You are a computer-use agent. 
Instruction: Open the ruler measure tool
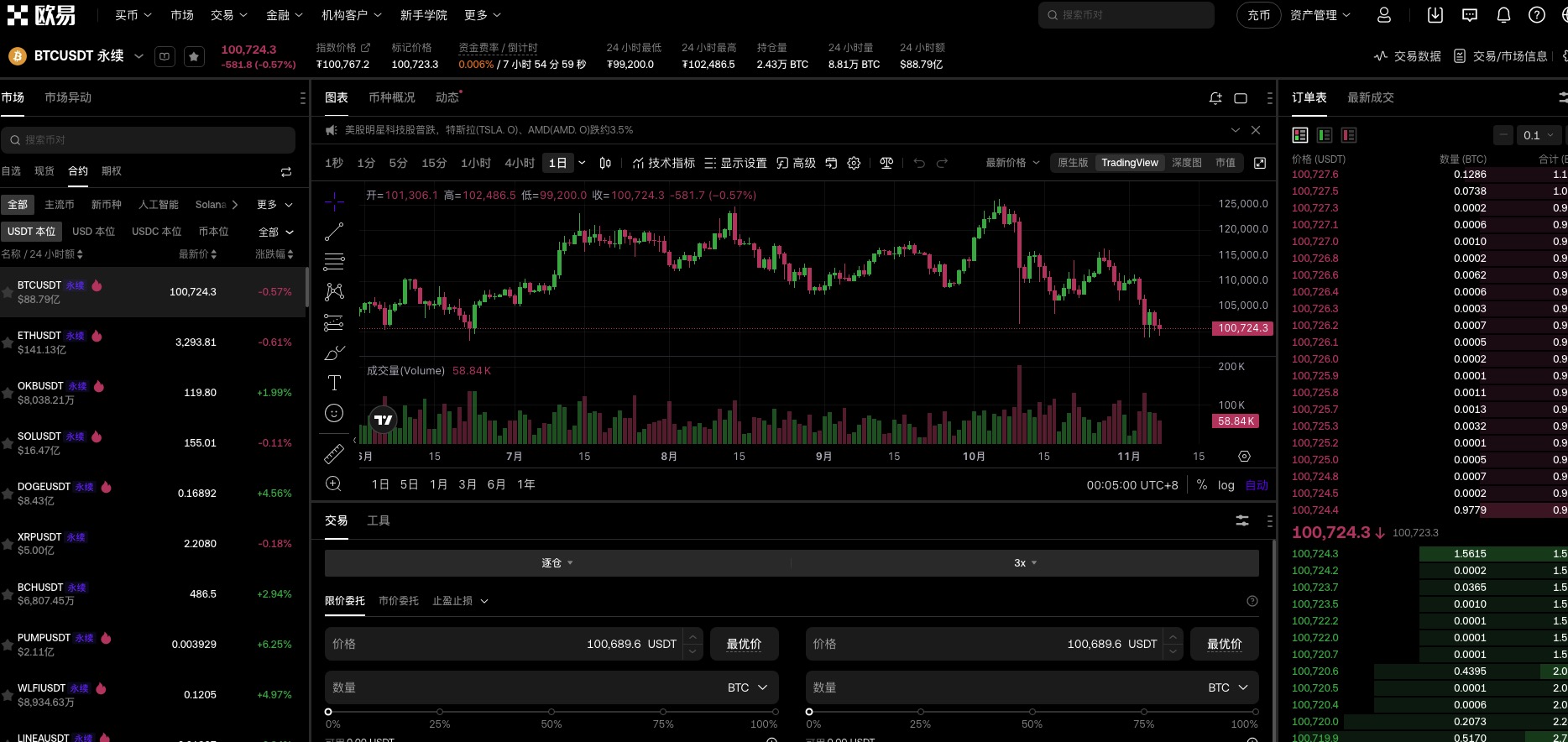point(334,454)
